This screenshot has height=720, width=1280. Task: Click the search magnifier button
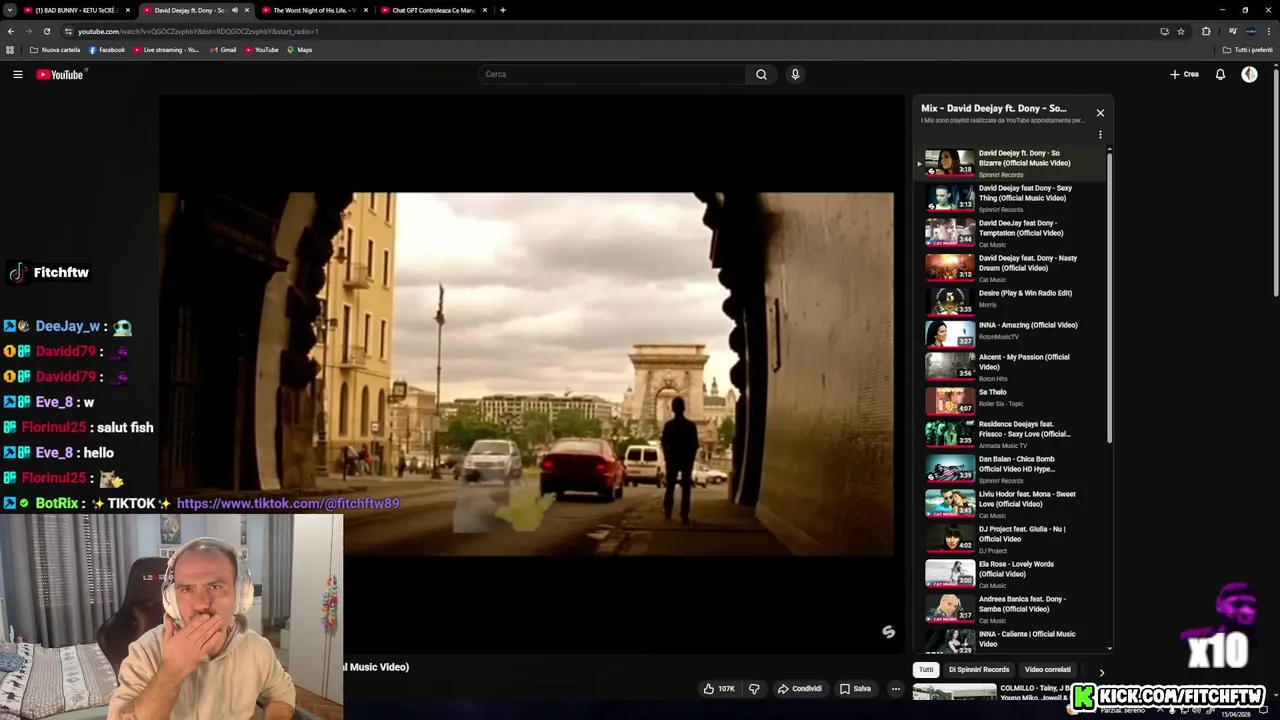[761, 74]
